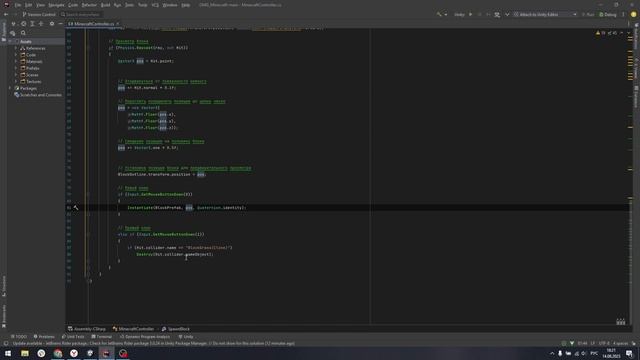Viewport: 640px width, 360px height.
Task: Open the more actions kebab menu
Action: 623,14
